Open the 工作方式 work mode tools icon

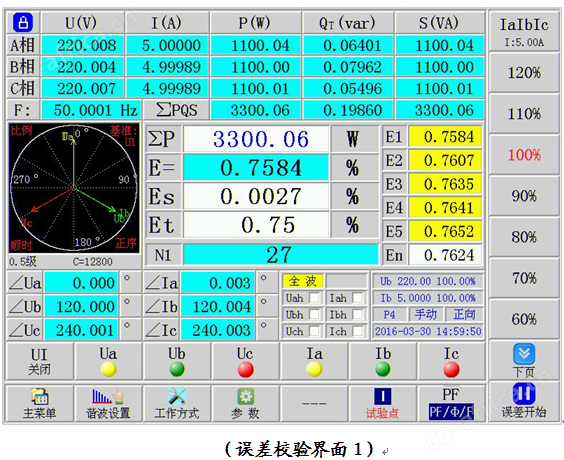[177, 397]
